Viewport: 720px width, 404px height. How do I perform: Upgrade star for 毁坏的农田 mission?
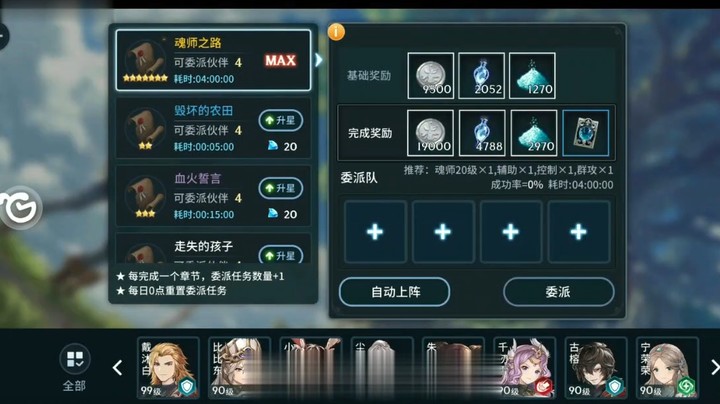point(281,120)
